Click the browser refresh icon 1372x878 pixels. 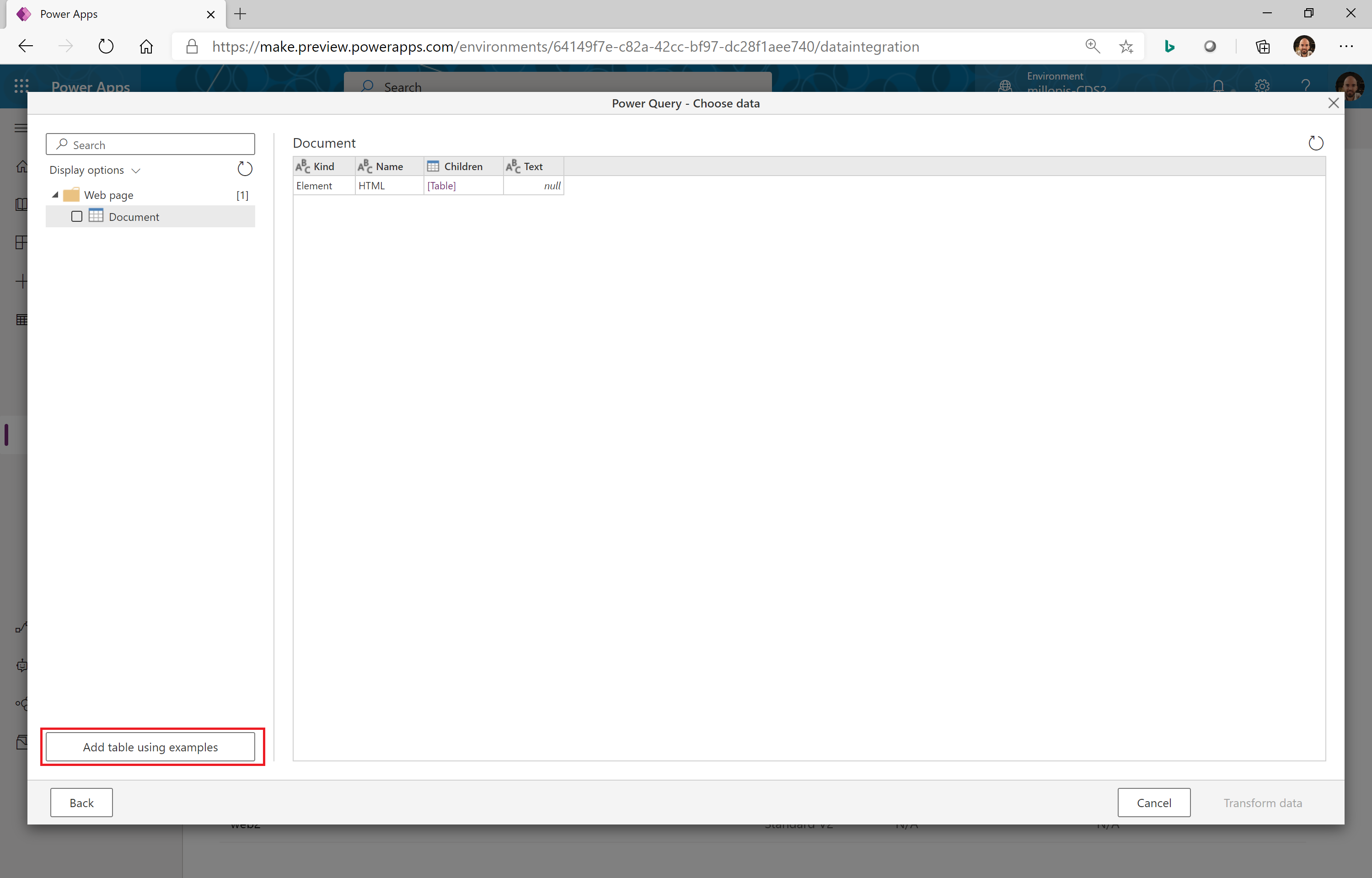pyautogui.click(x=106, y=46)
